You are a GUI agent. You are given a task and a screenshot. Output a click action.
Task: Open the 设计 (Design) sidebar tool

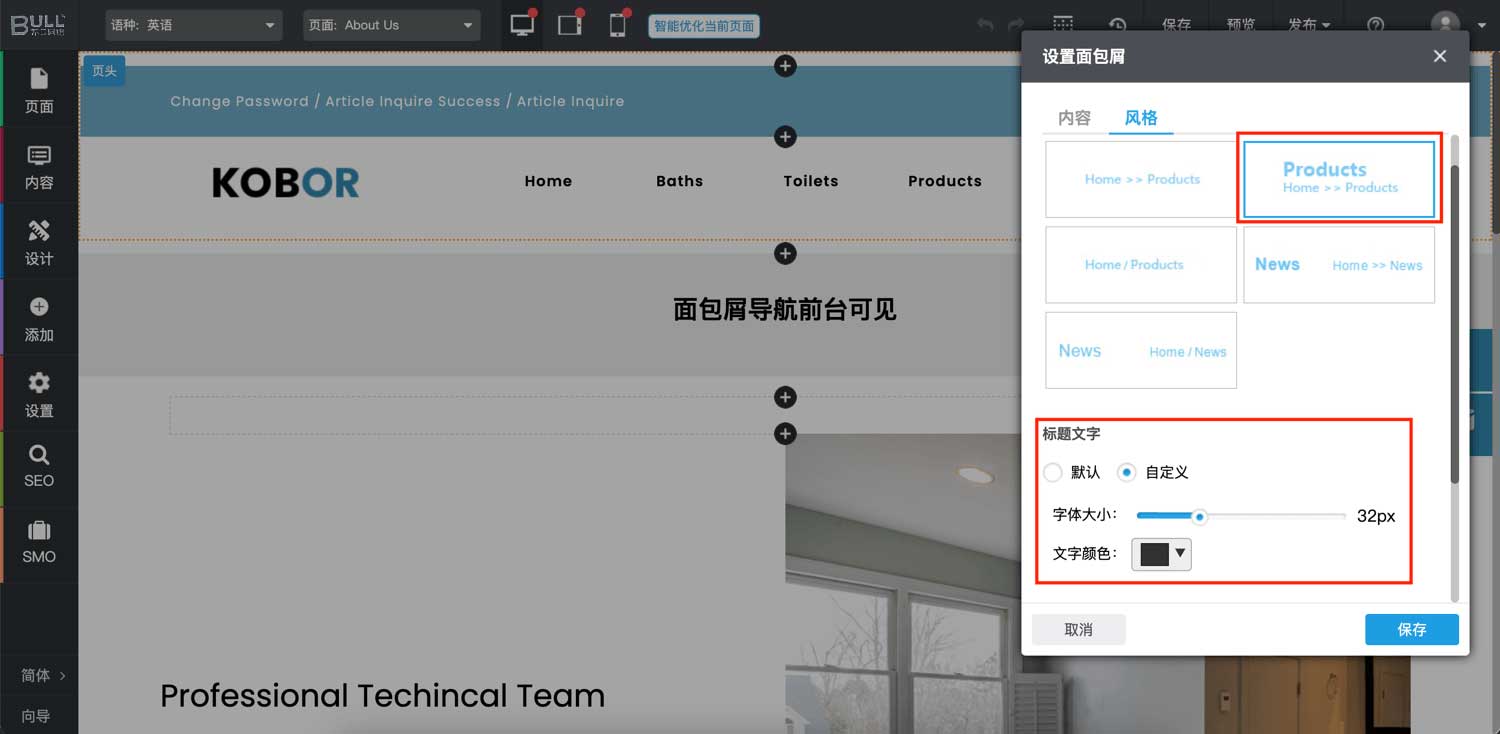coord(39,242)
